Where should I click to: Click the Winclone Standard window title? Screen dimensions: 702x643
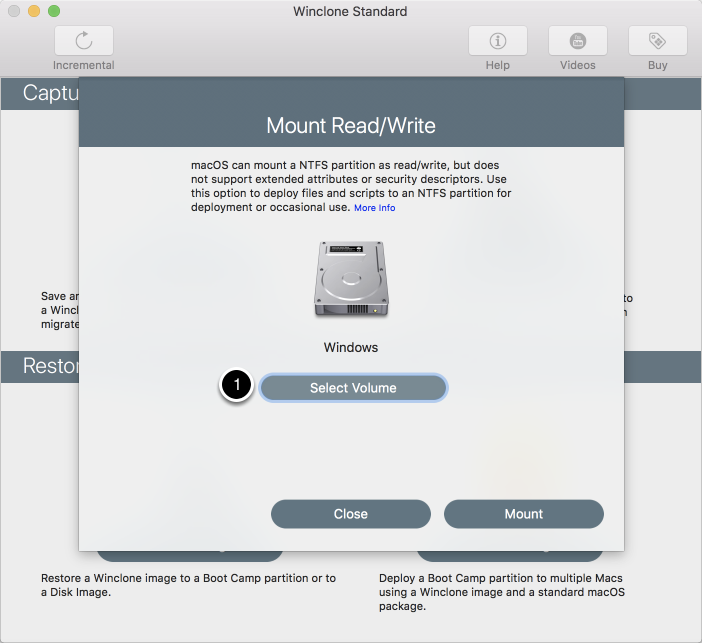pos(350,11)
